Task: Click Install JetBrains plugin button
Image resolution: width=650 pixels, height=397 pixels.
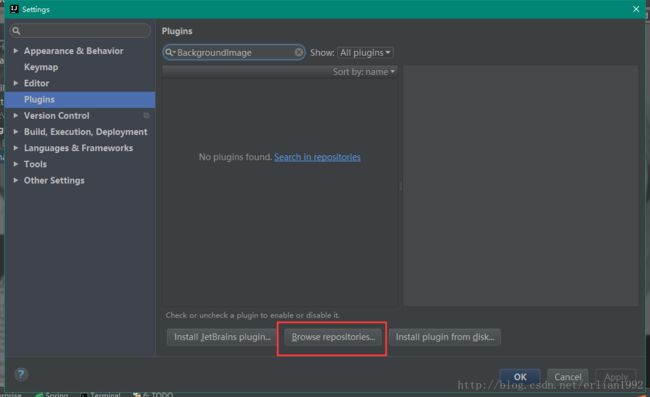Action: [x=222, y=337]
